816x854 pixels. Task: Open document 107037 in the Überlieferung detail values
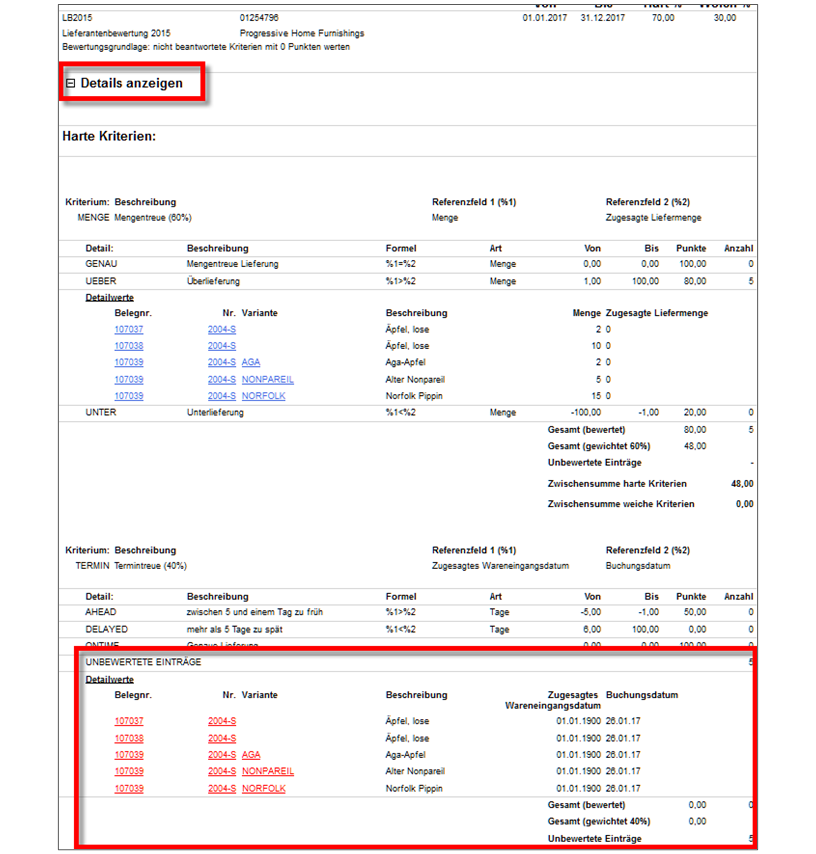click(x=129, y=330)
